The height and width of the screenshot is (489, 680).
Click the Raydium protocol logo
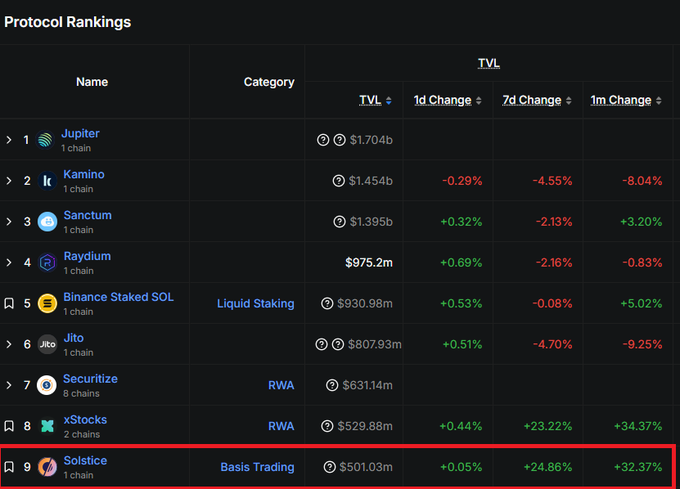47,262
